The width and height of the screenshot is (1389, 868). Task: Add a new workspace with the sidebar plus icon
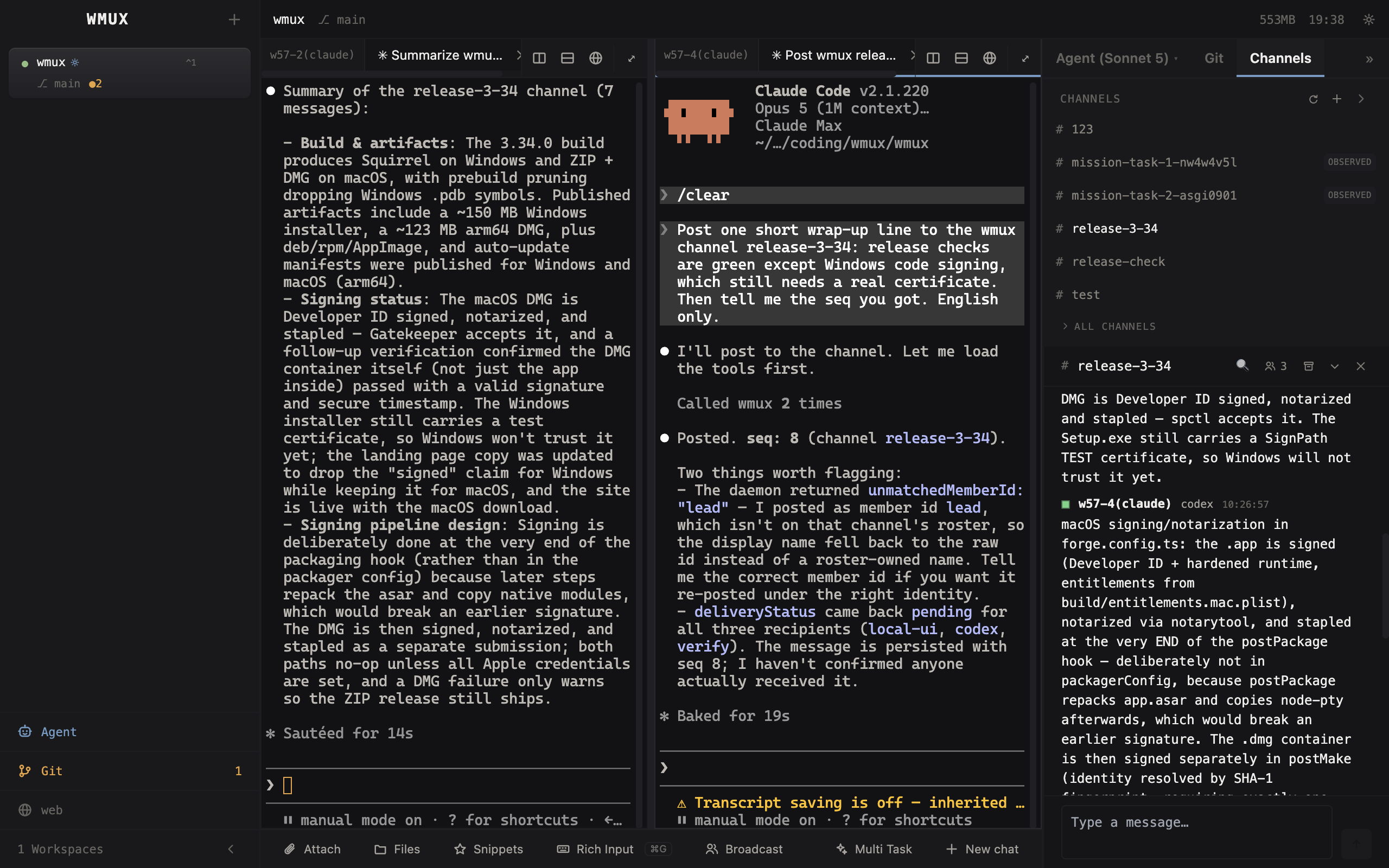pyautogui.click(x=234, y=20)
